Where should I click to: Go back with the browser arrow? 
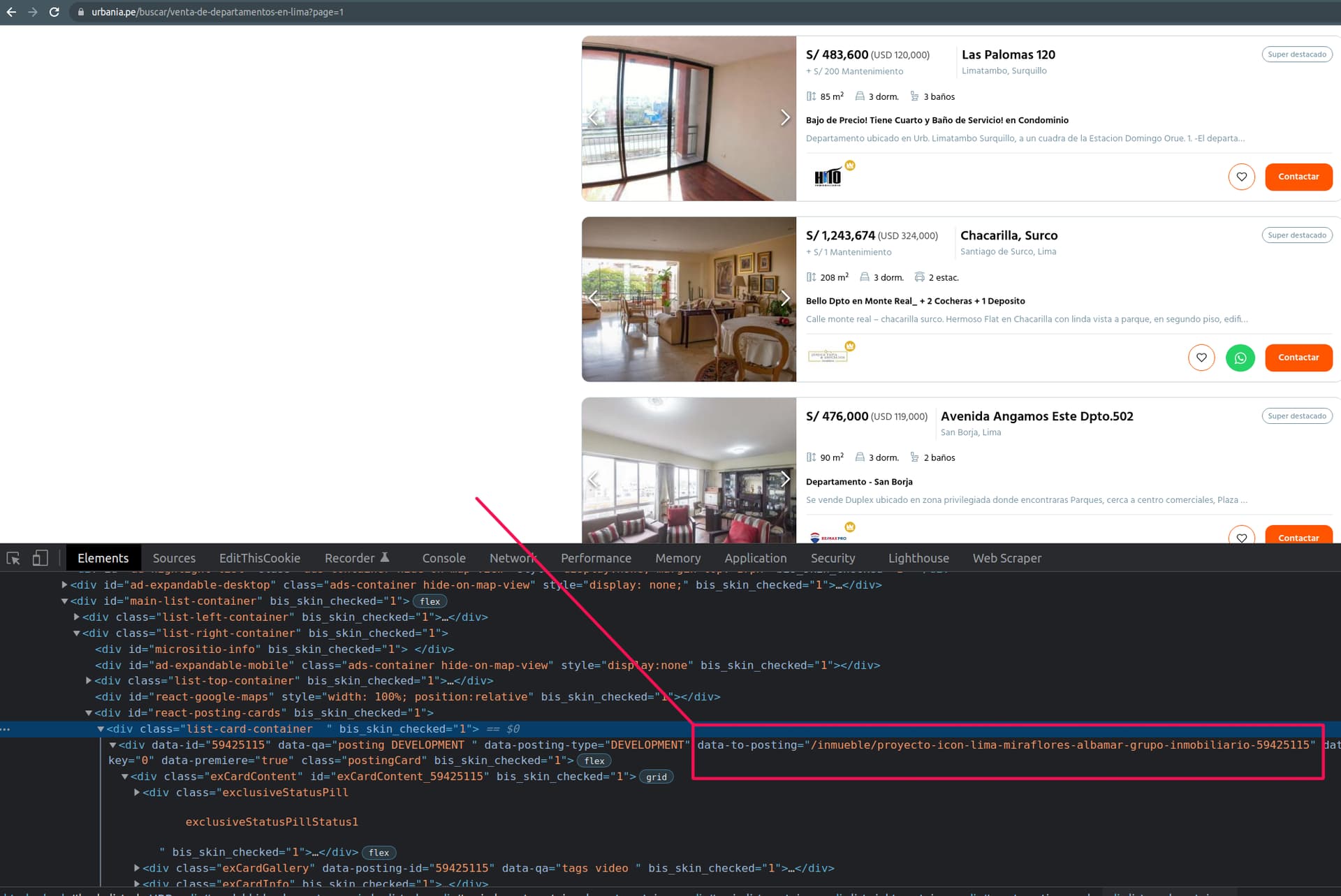pos(11,12)
